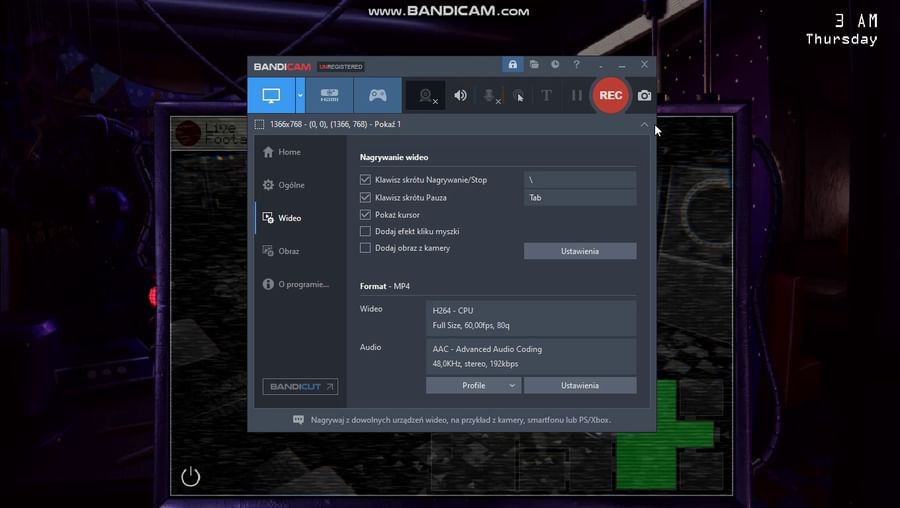Click the tip message speech icon
900x508 pixels.
coord(298,420)
